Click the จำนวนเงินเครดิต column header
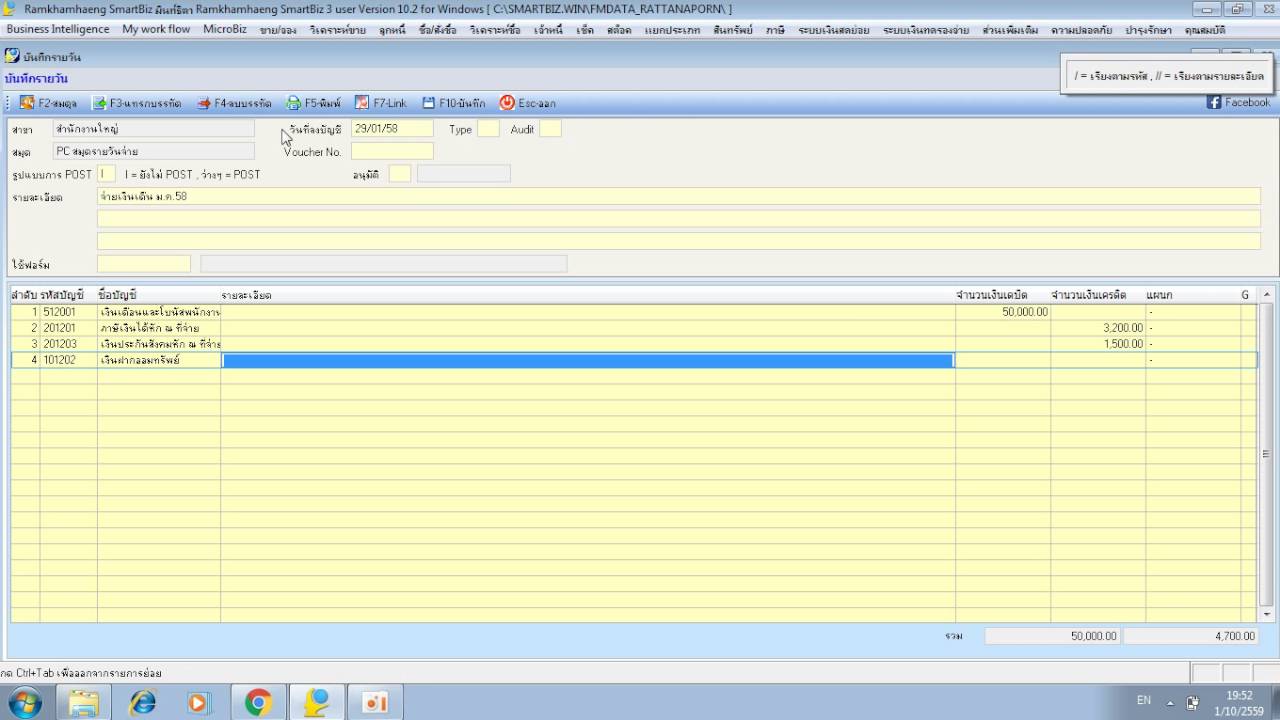This screenshot has height=720, width=1280. (x=1089, y=295)
